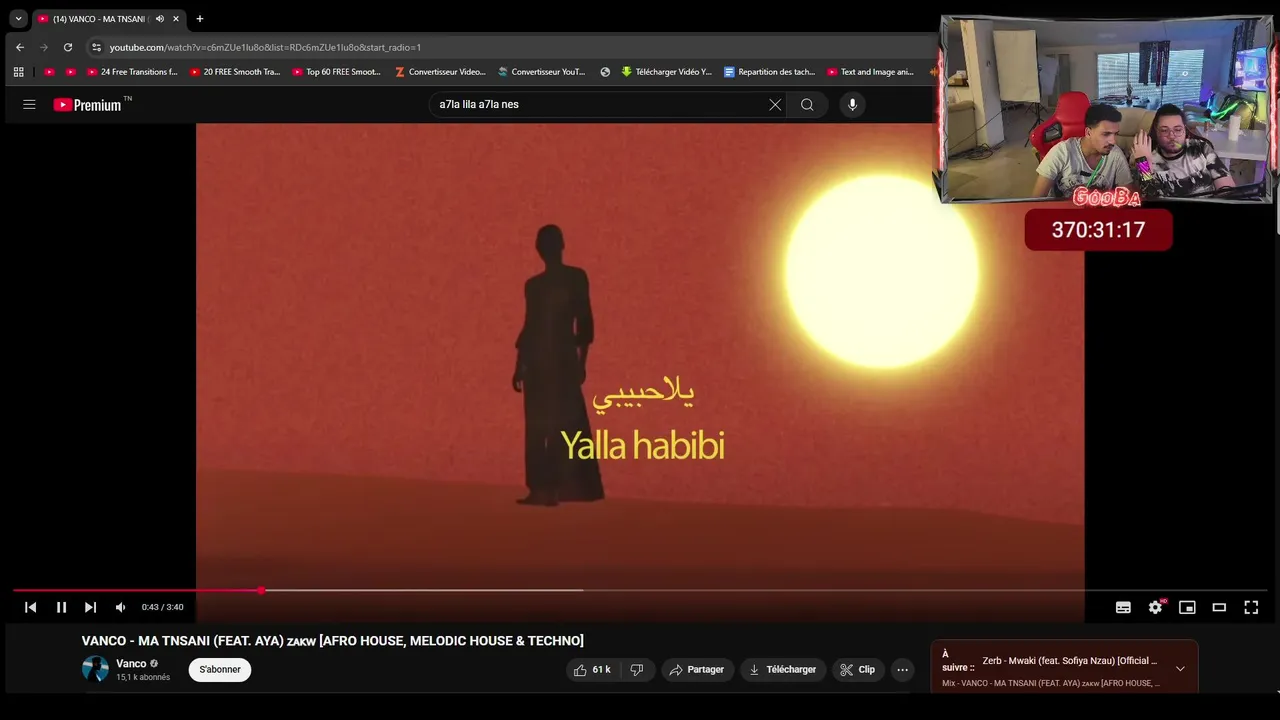The height and width of the screenshot is (720, 1280).
Task: Click the Télécharger download button
Action: pyautogui.click(x=783, y=670)
